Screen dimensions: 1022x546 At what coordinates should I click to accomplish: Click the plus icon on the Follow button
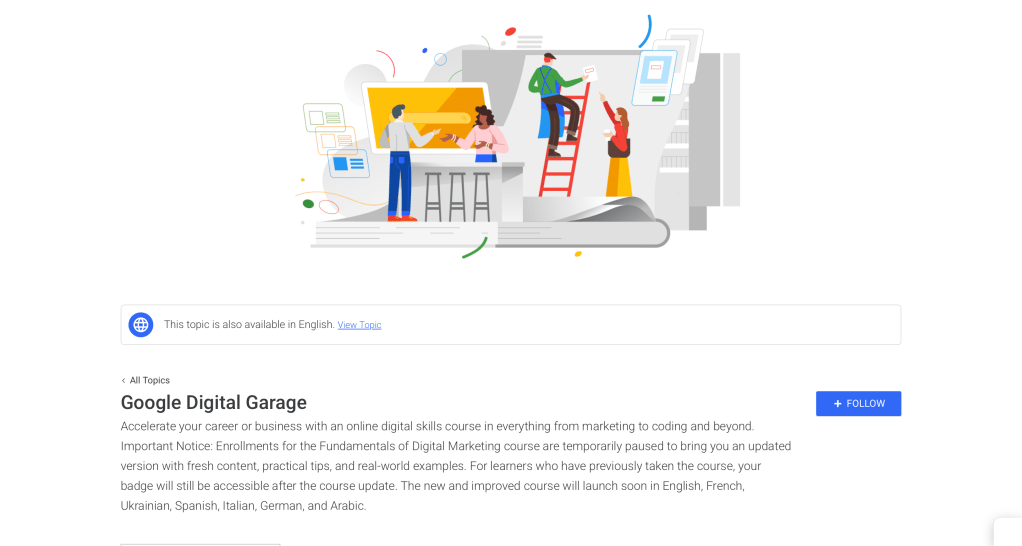[x=838, y=404]
